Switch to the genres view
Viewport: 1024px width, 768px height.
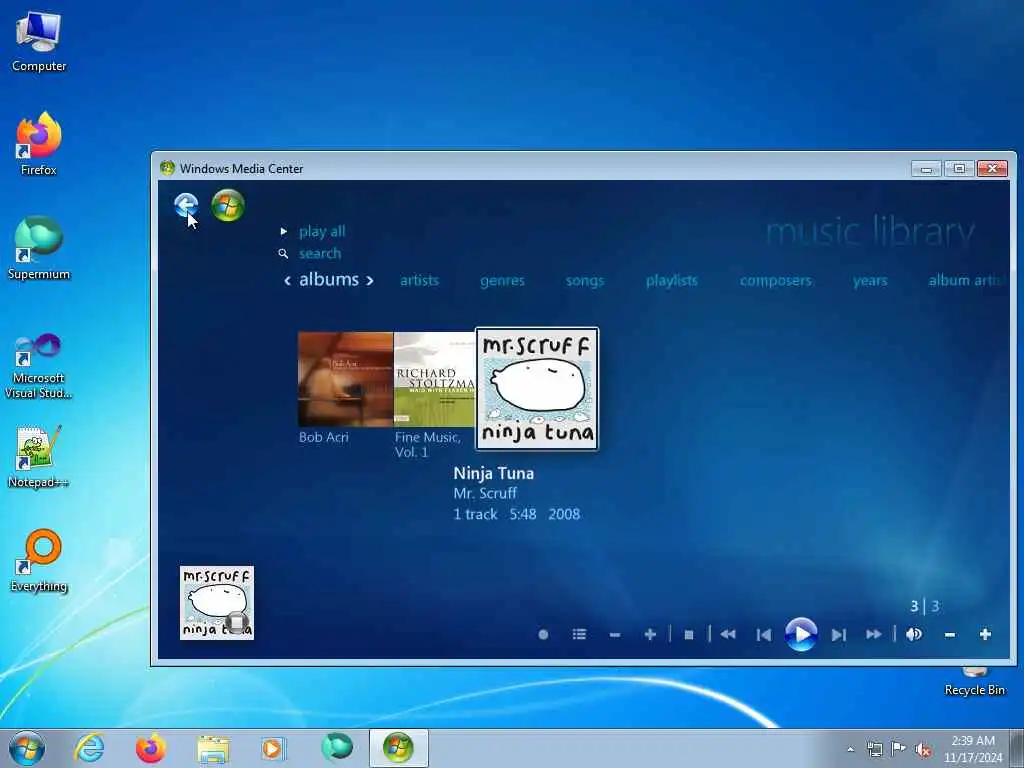point(502,281)
